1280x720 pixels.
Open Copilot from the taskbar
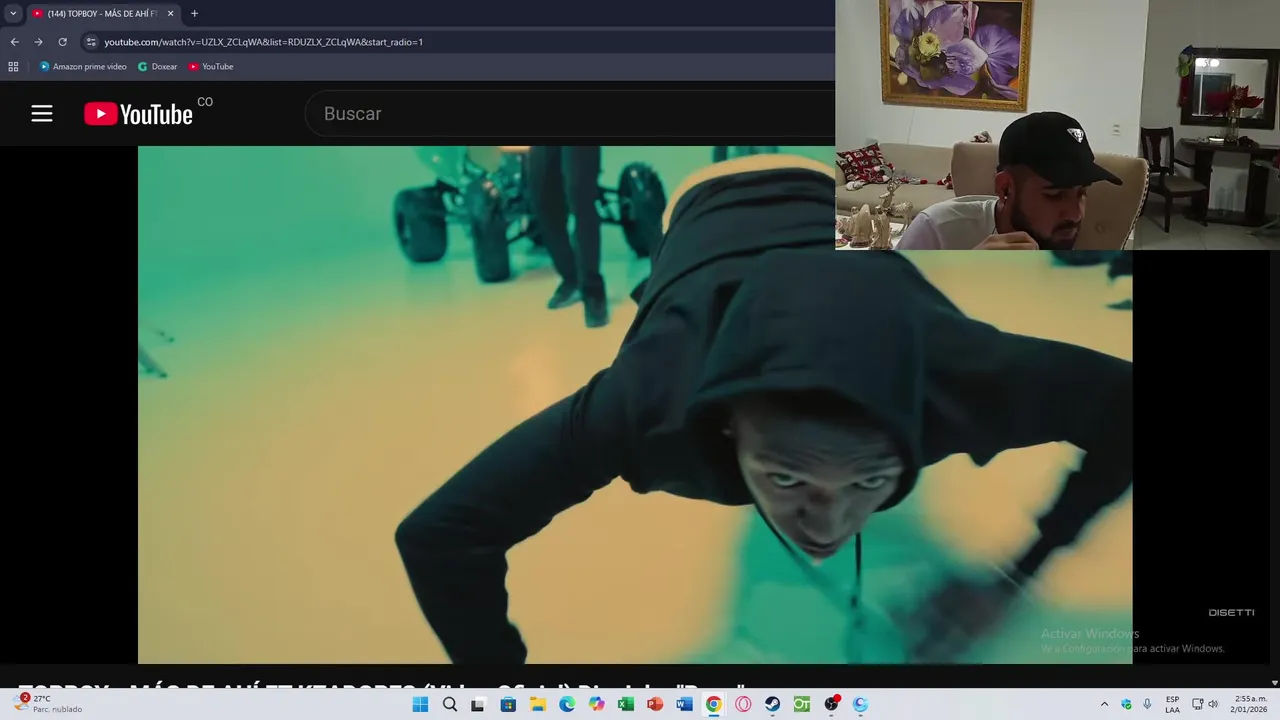tap(596, 704)
